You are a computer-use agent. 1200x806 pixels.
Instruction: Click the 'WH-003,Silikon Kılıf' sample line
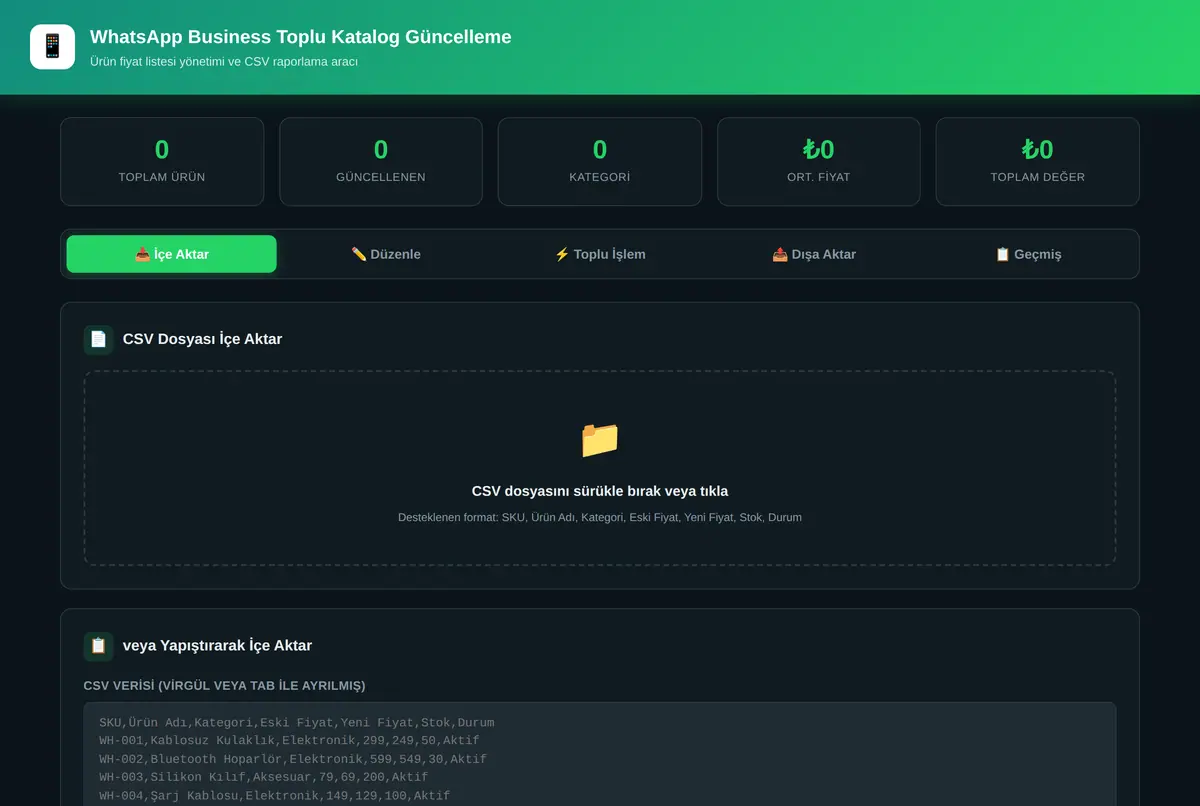263,777
